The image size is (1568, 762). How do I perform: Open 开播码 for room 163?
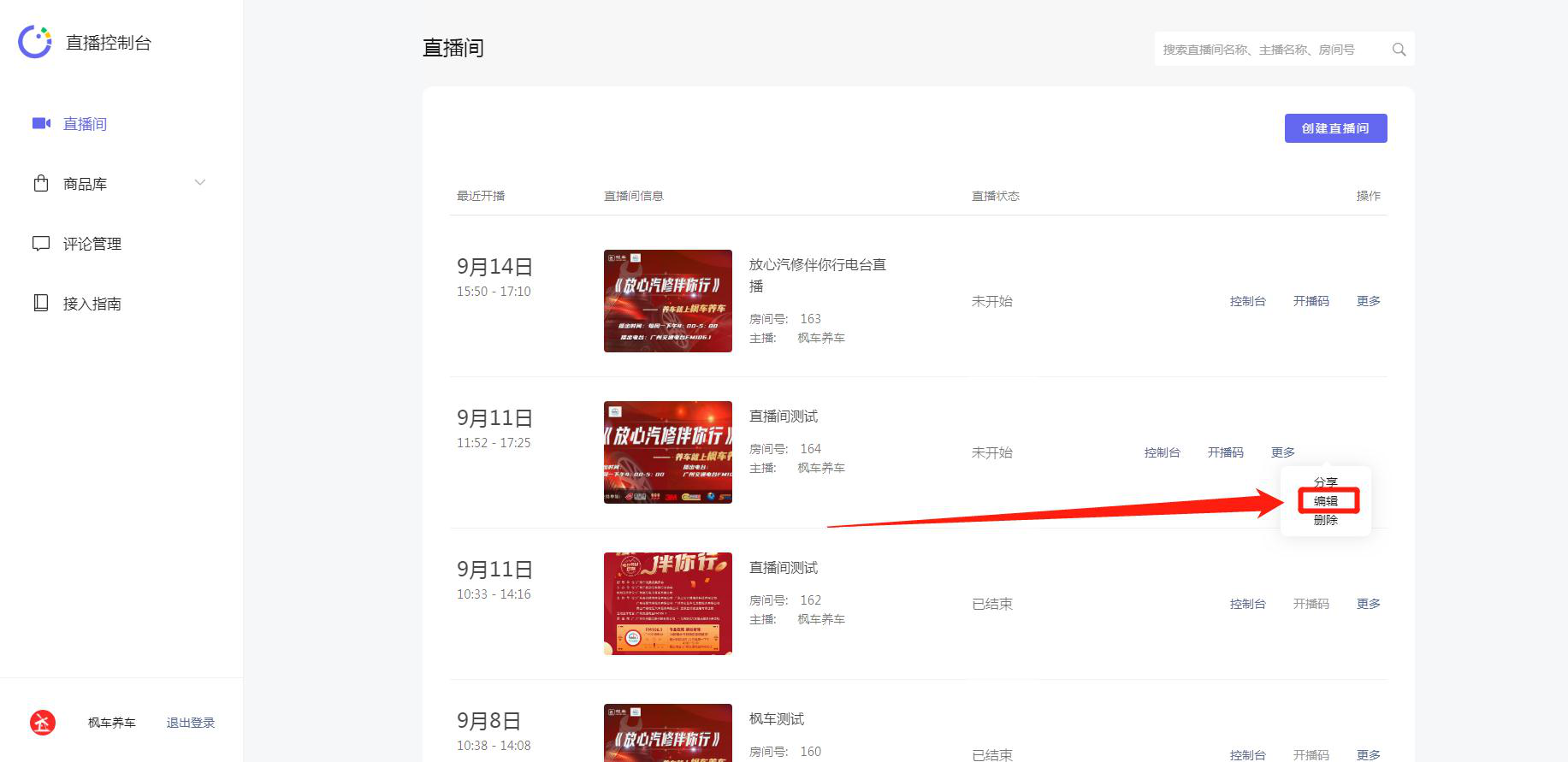(1311, 301)
